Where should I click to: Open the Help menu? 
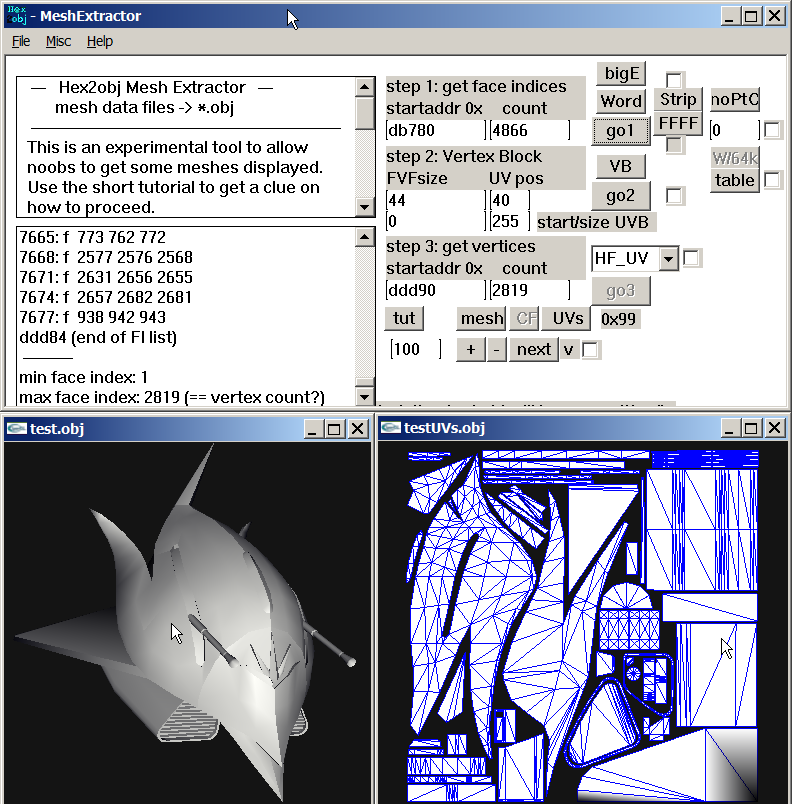tap(99, 41)
